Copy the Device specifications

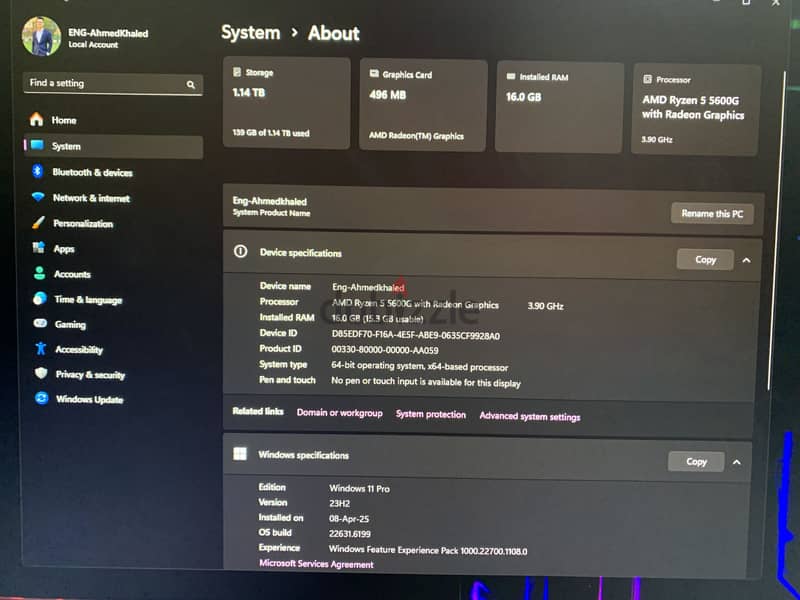[x=706, y=260]
